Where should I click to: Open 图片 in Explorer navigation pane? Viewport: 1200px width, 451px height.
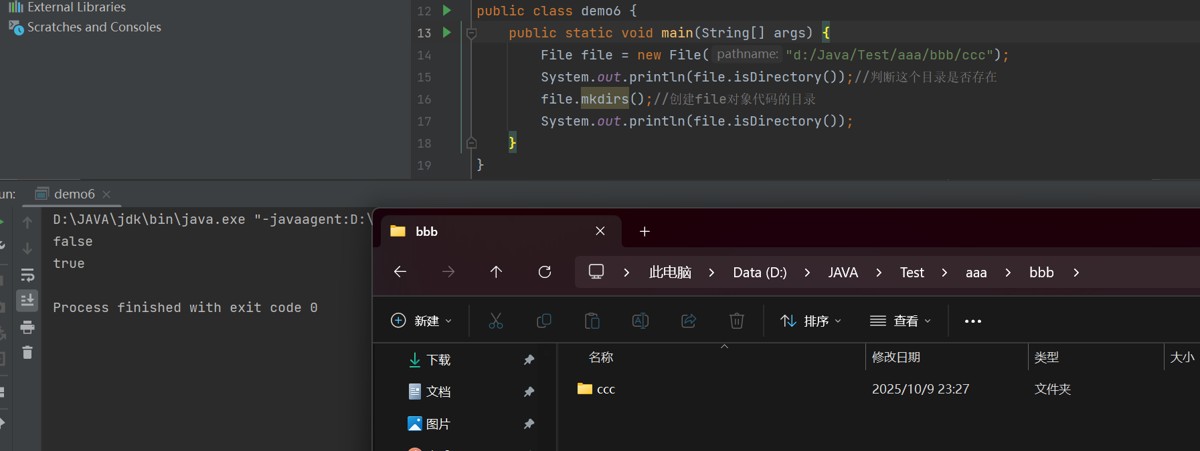tap(438, 424)
